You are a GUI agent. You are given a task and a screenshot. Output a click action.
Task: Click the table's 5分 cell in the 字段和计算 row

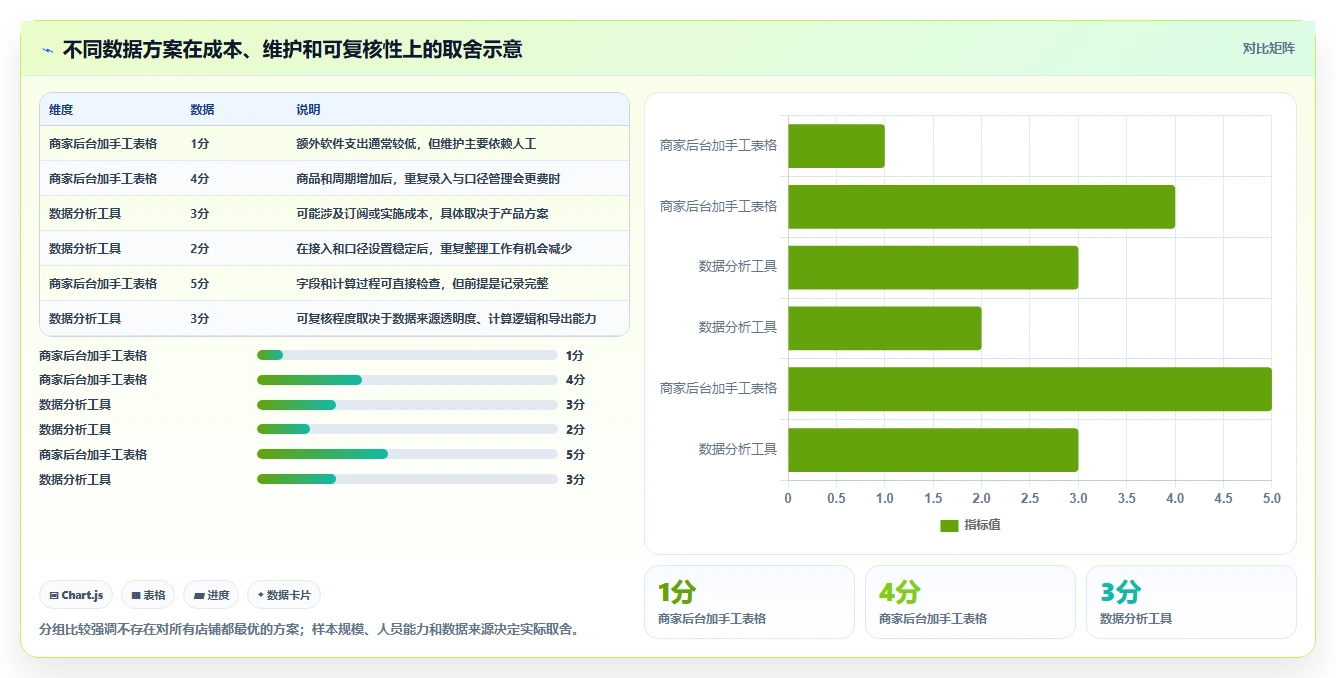(x=200, y=284)
